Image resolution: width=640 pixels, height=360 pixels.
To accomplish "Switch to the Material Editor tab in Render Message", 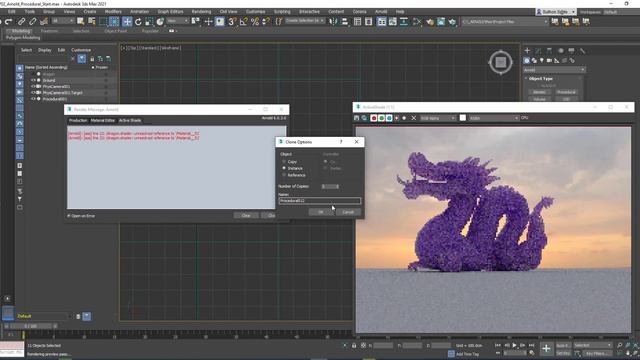I will [x=102, y=120].
